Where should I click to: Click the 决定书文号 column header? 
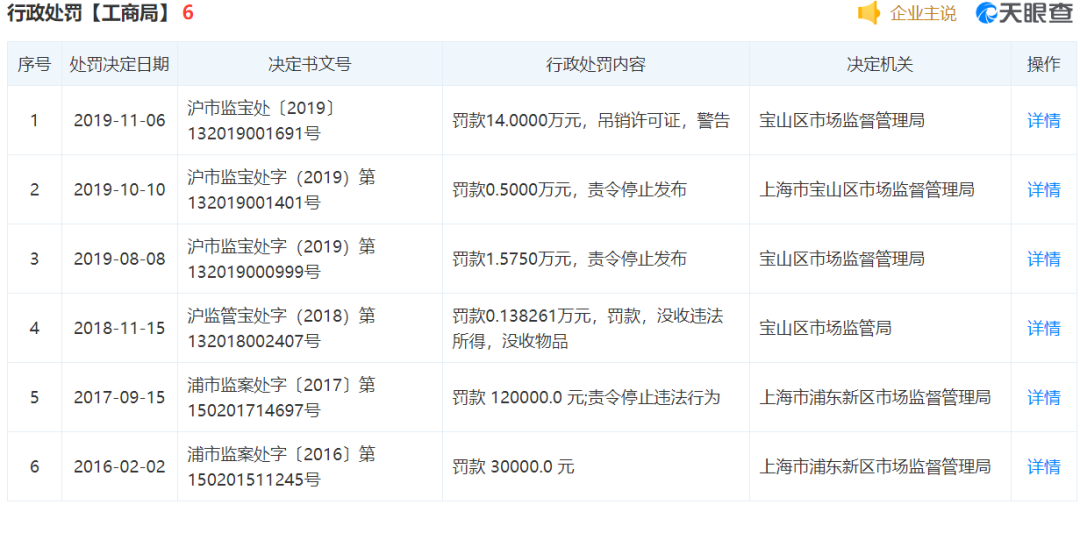click(x=309, y=64)
